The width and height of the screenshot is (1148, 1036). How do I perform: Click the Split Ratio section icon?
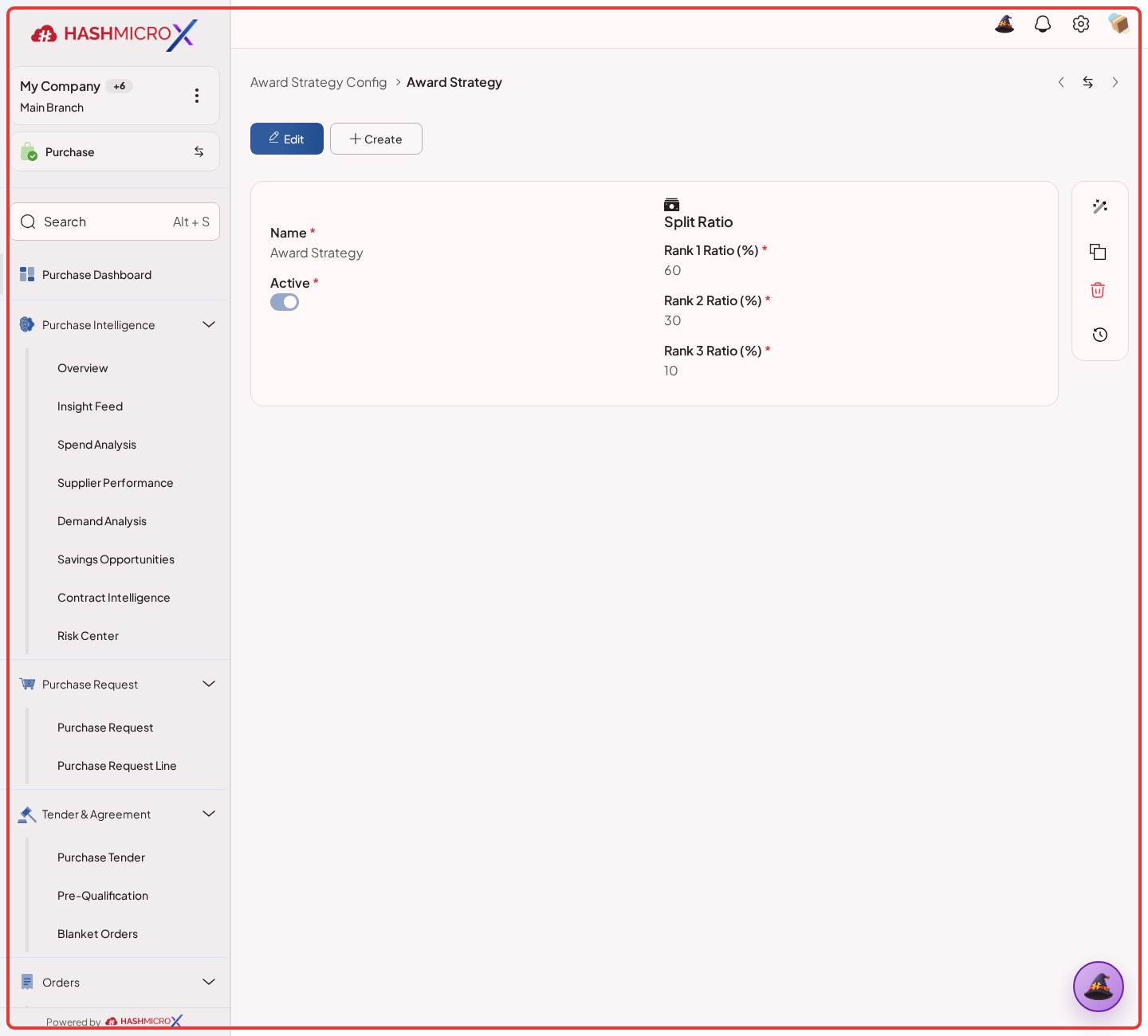click(672, 205)
